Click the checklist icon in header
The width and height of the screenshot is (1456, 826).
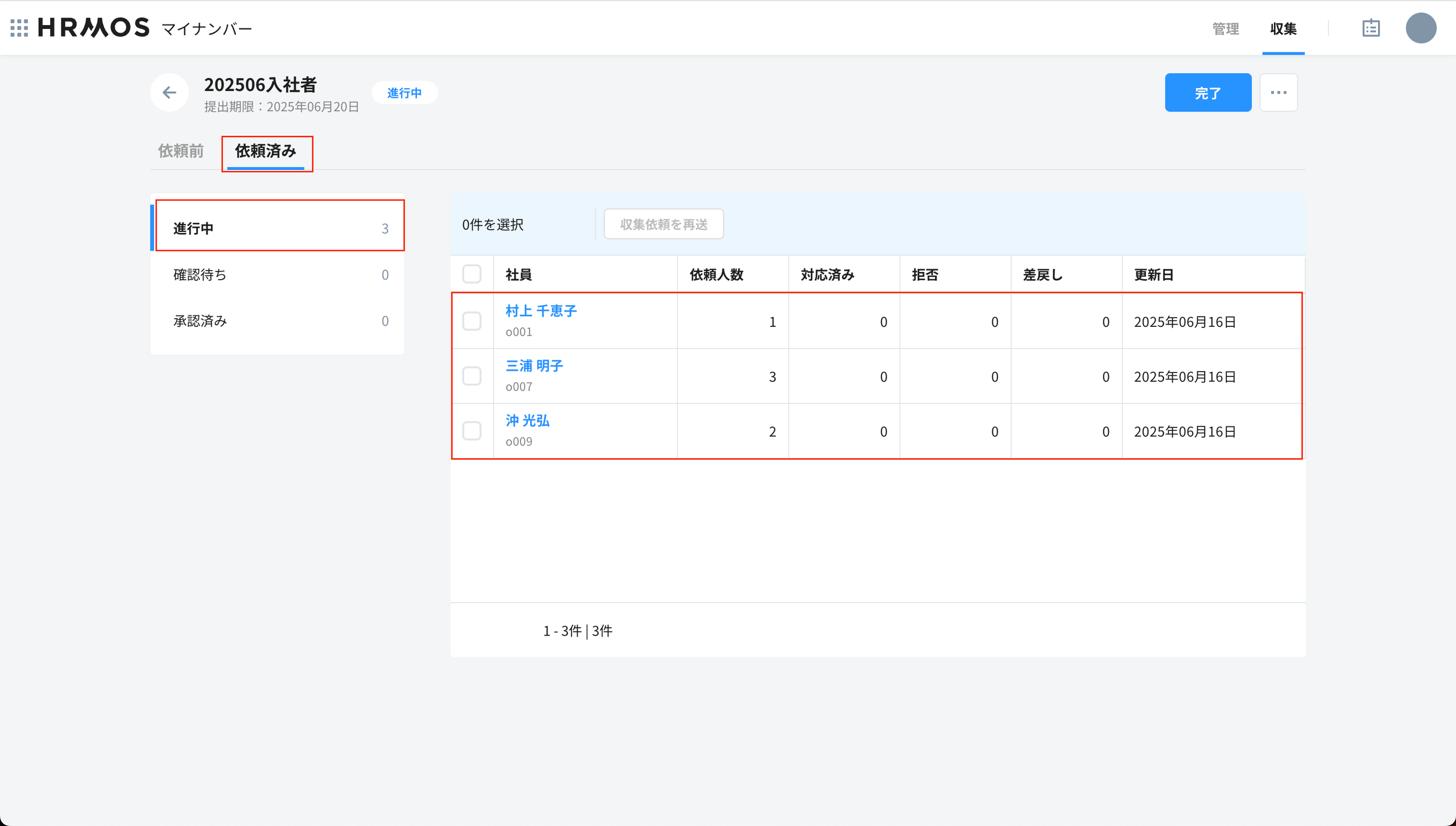[x=1371, y=28]
